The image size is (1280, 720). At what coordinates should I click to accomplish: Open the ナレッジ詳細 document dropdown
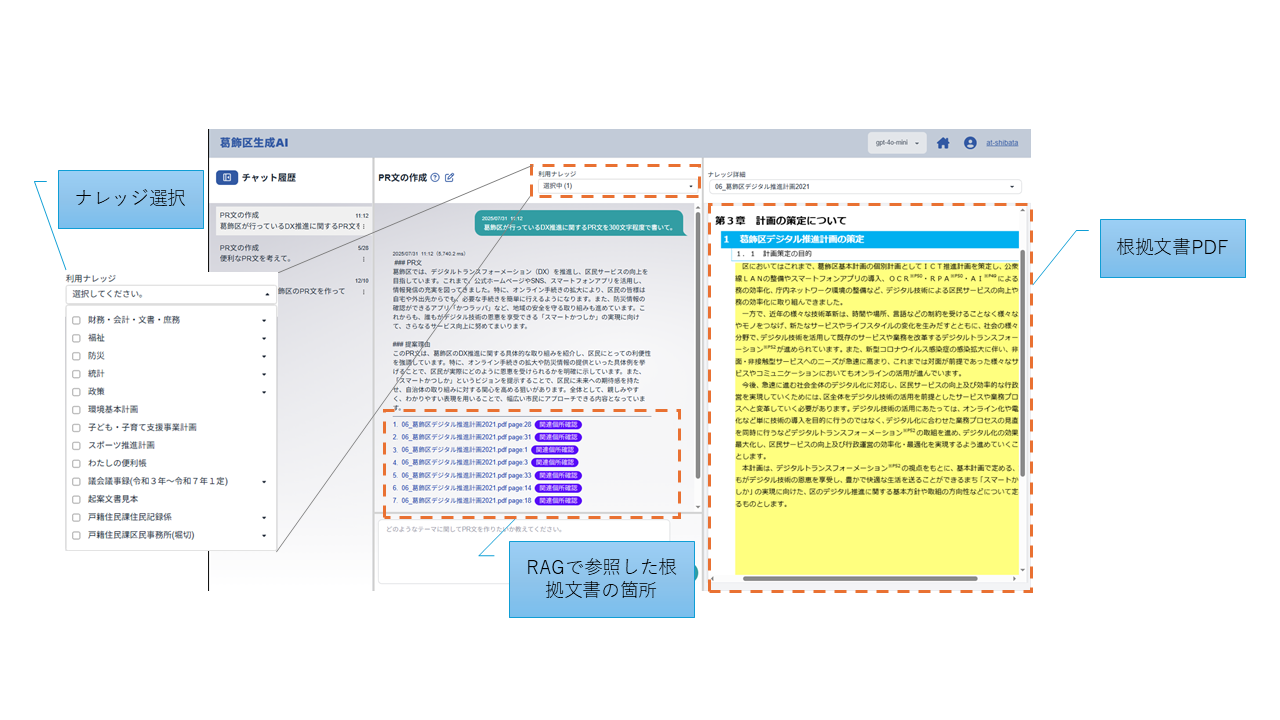tap(865, 187)
